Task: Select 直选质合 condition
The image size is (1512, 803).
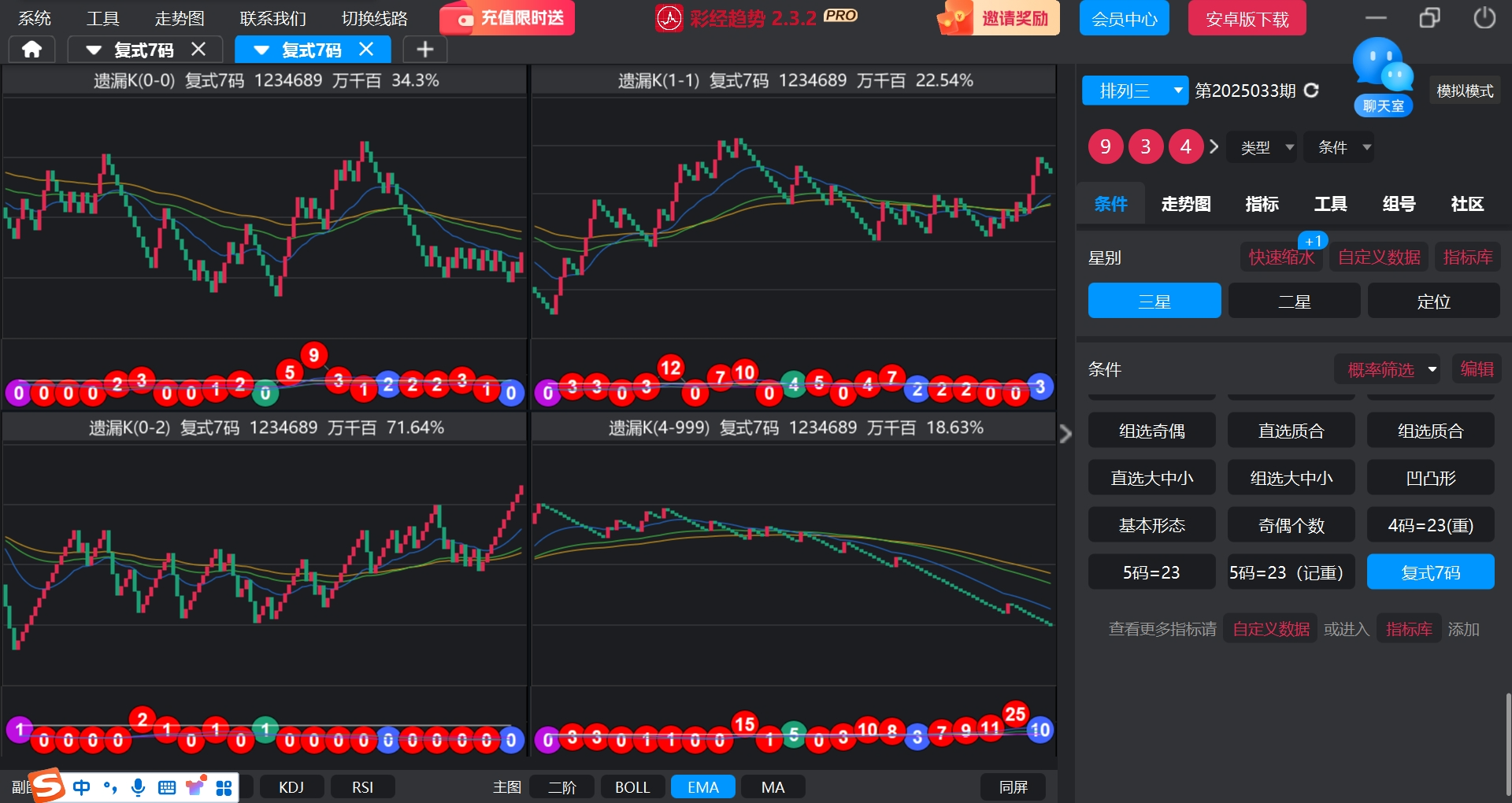Action: 1291,431
